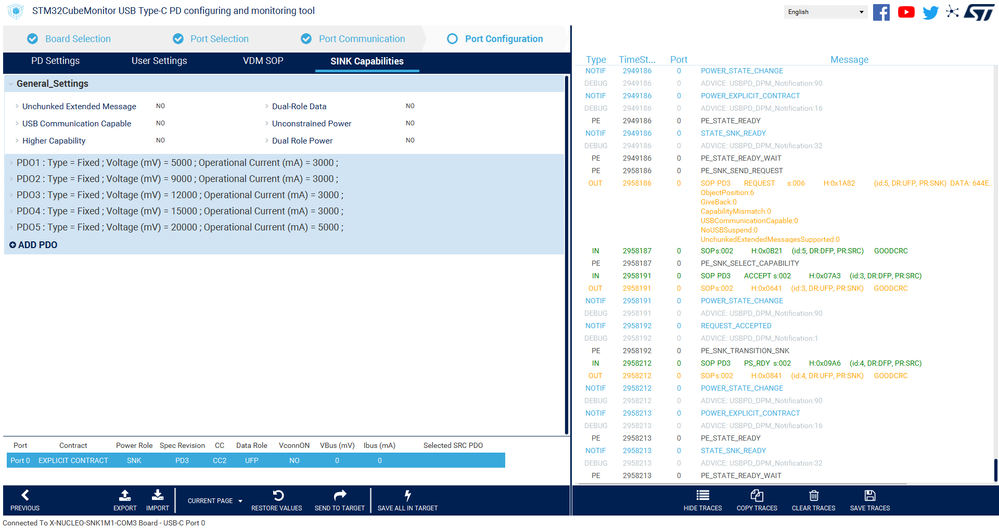Go to Port Selection step

(x=211, y=39)
